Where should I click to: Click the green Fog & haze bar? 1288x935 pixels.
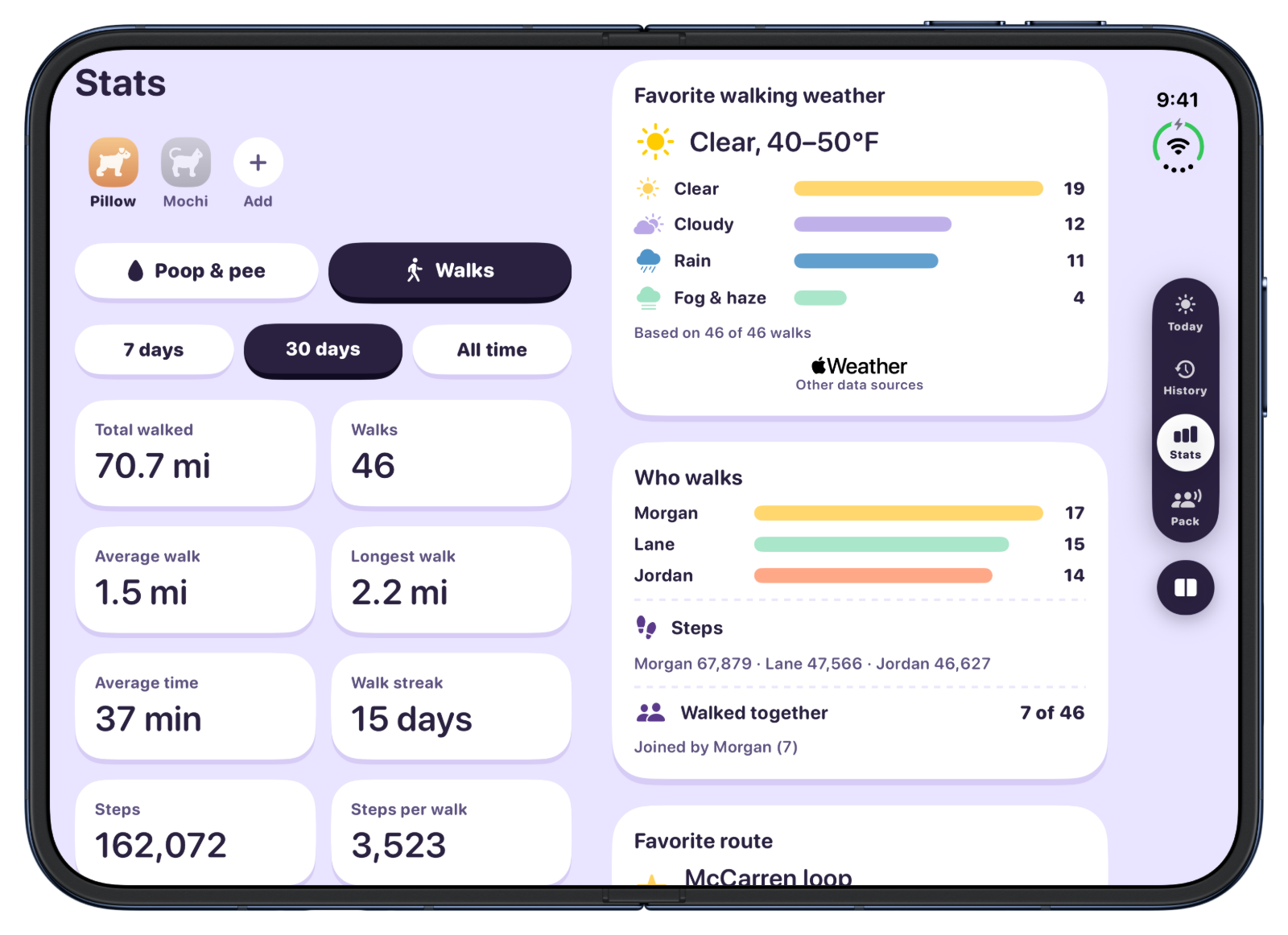[820, 299]
